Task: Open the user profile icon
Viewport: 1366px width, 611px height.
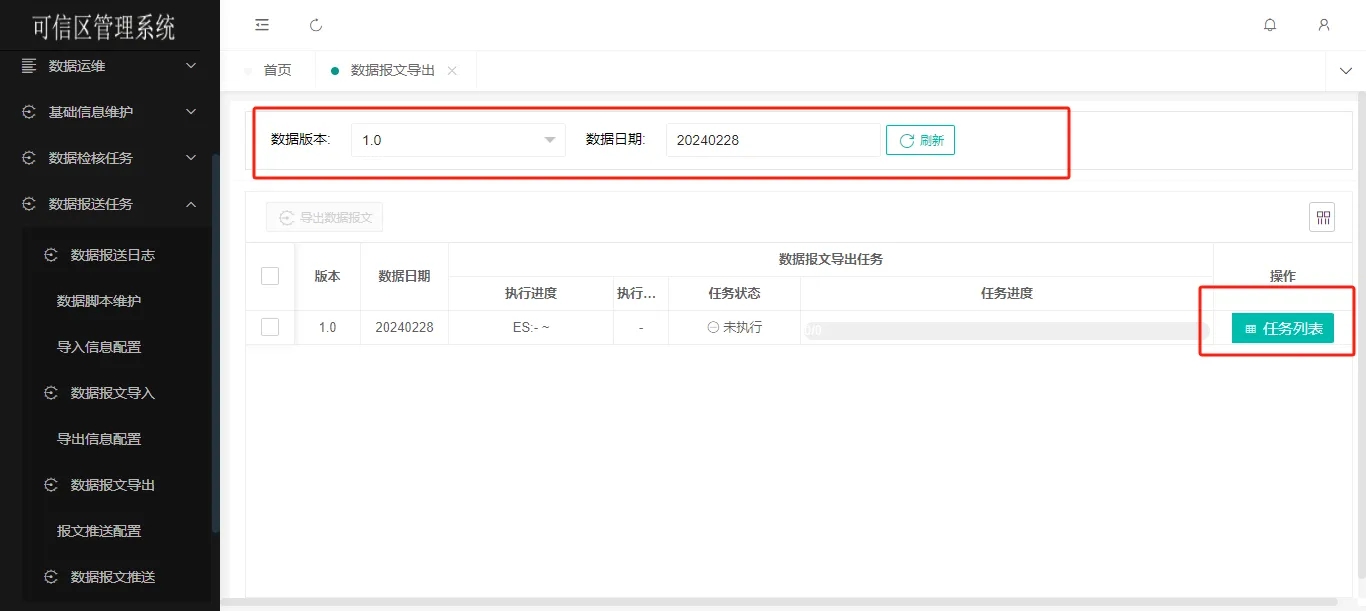Action: (x=1324, y=25)
